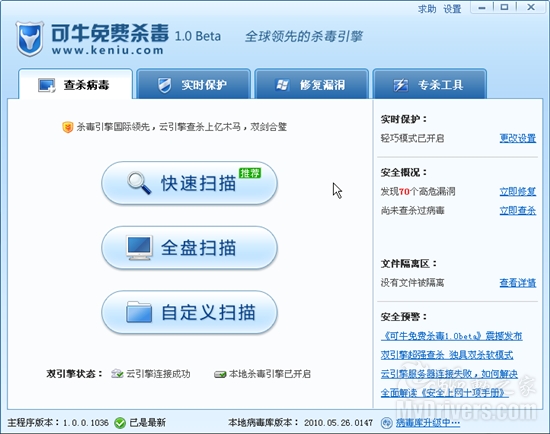Click the 轻巧模式已开启 text
The width and height of the screenshot is (550, 434).
point(412,138)
